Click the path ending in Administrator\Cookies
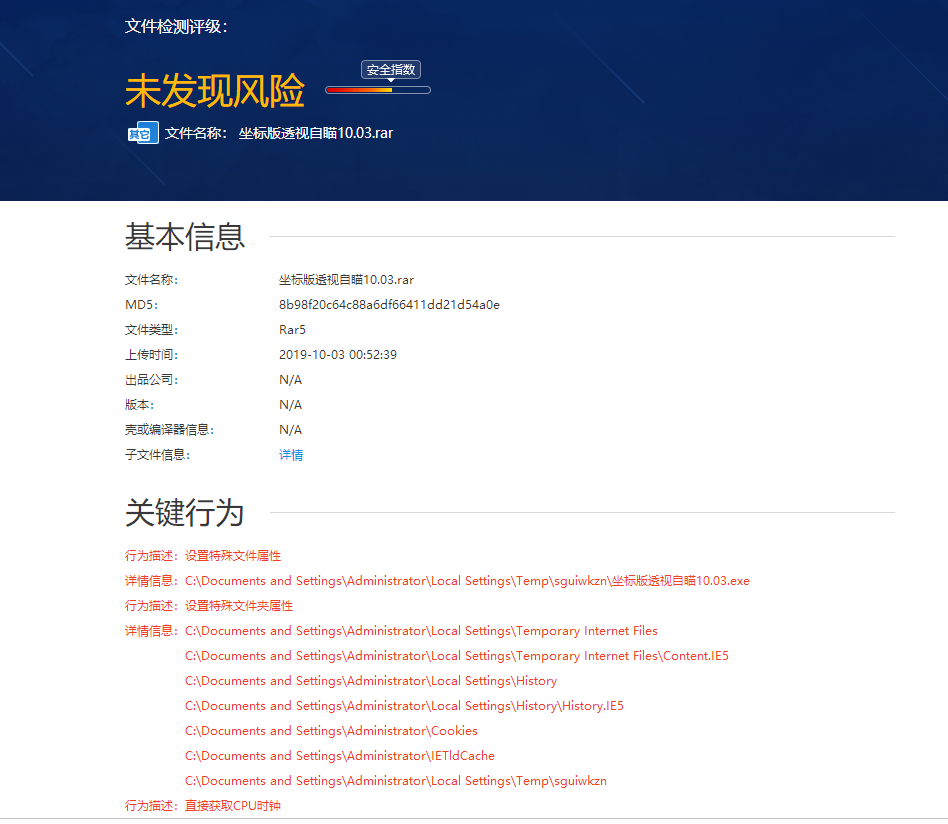This screenshot has height=824, width=948. (x=331, y=731)
